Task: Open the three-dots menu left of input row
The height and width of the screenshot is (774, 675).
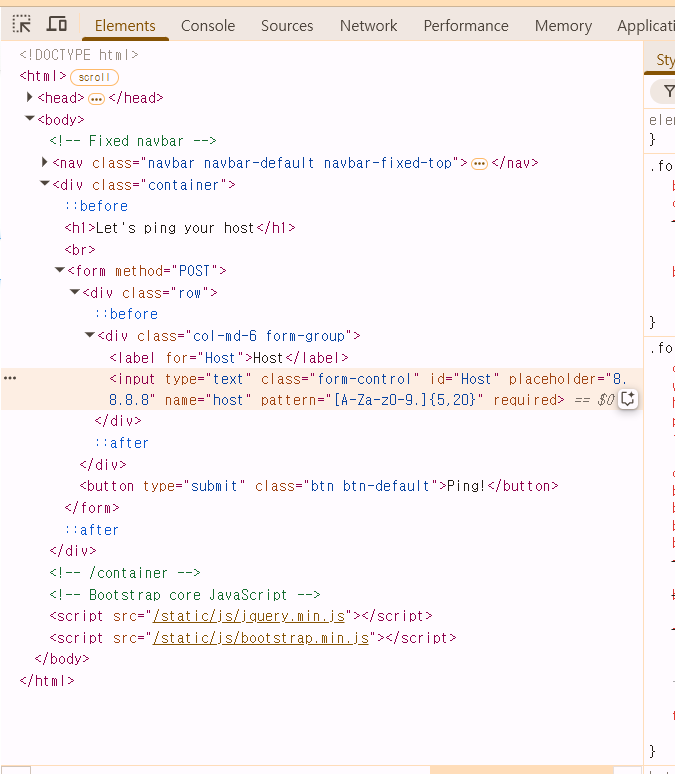Action: point(10,378)
